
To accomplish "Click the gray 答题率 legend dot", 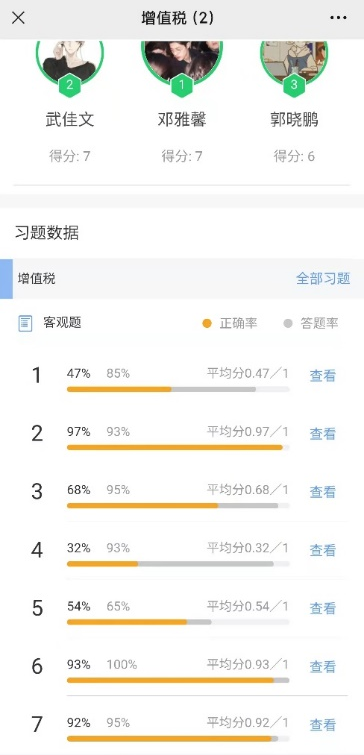I will [288, 324].
